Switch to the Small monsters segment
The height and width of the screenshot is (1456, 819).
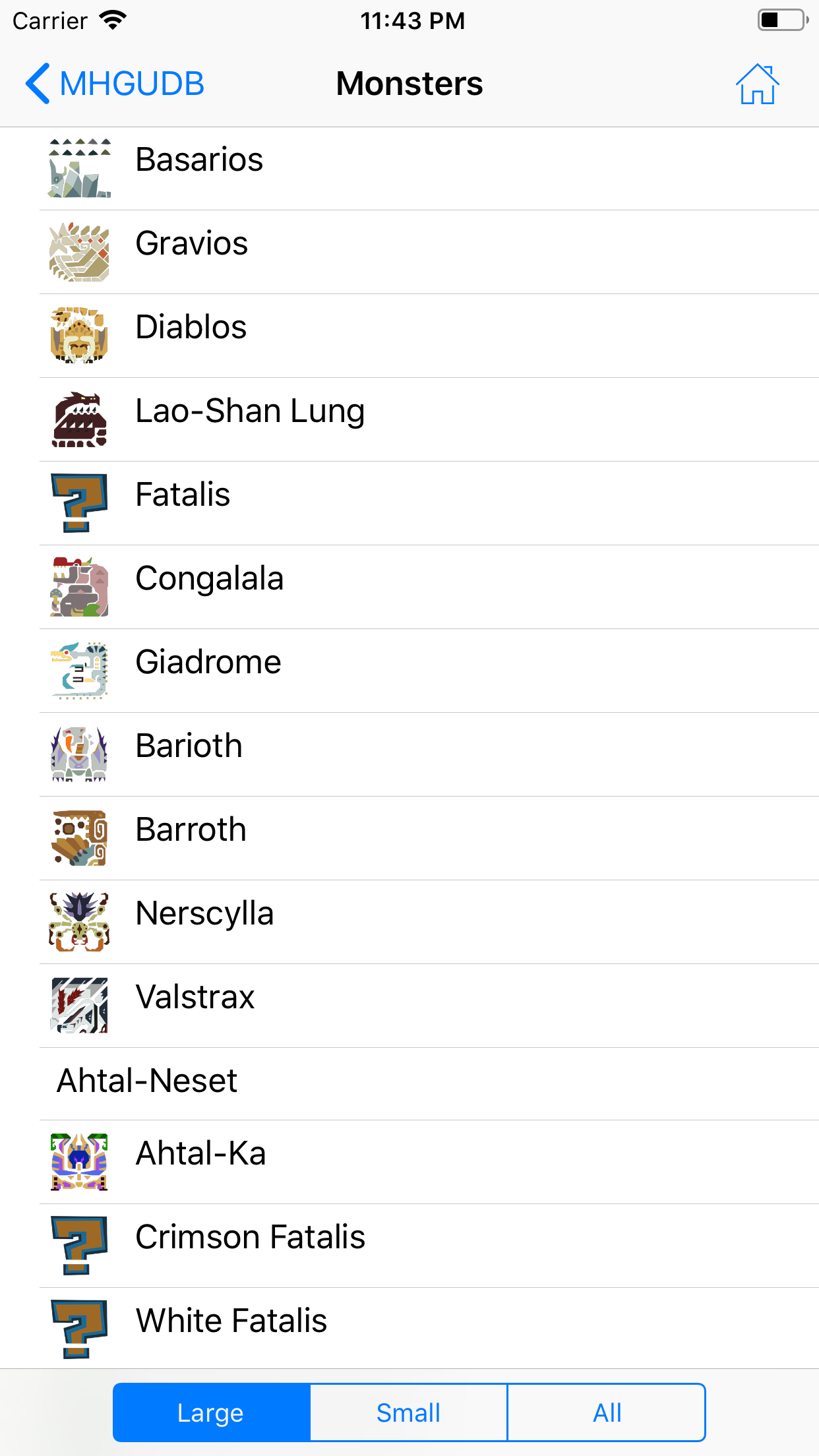click(409, 1412)
